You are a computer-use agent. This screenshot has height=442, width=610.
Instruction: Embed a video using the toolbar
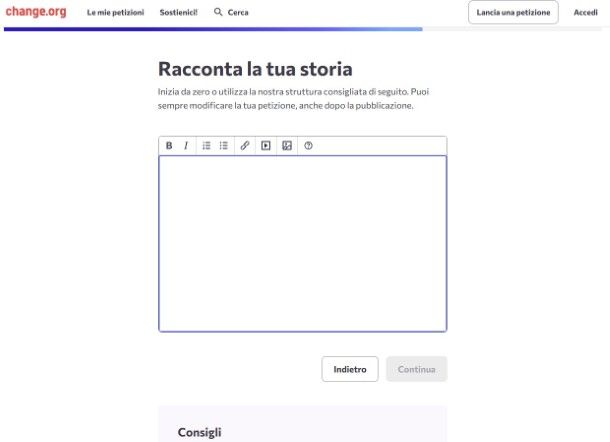click(266, 146)
